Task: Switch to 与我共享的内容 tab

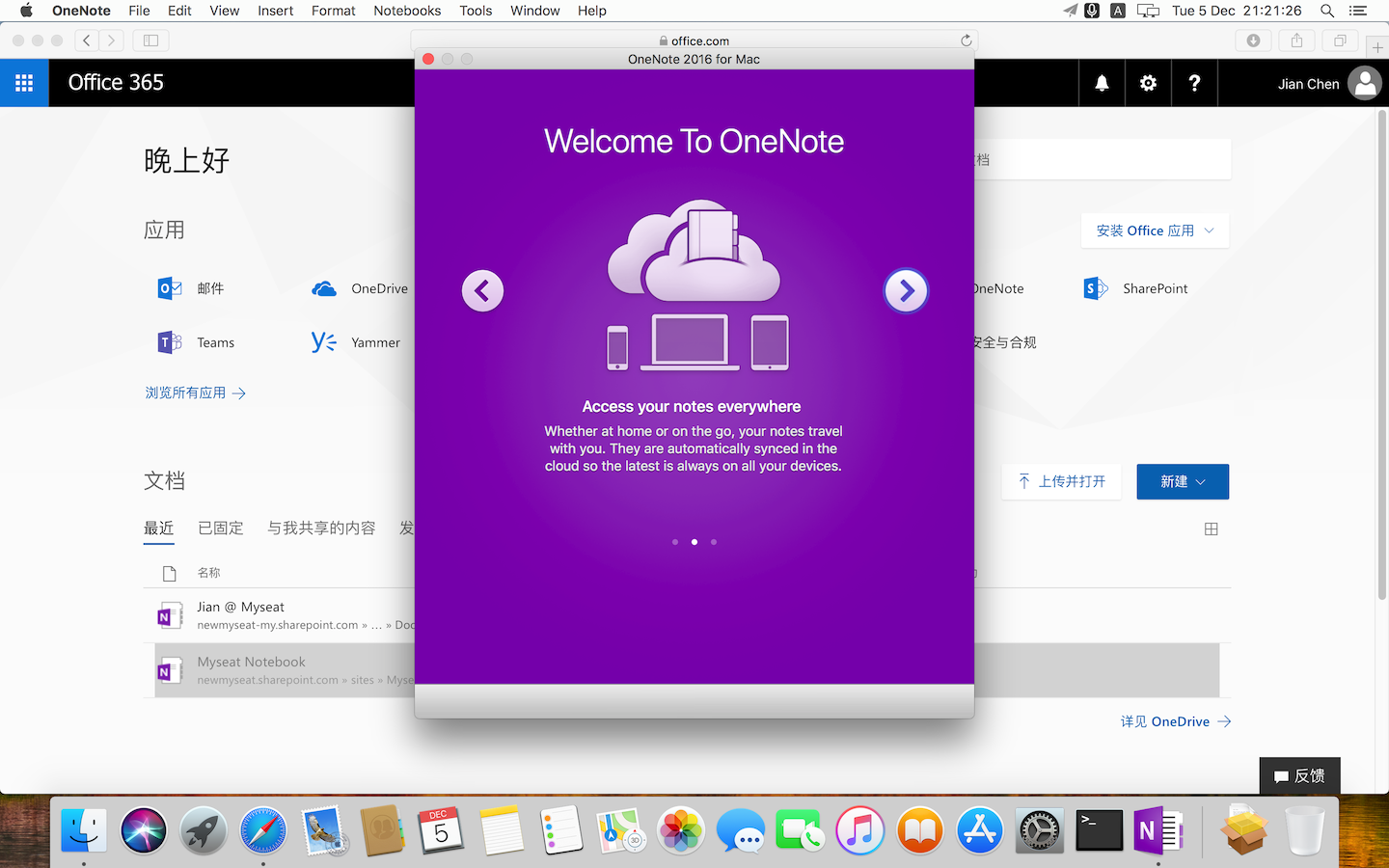Action: coord(321,529)
